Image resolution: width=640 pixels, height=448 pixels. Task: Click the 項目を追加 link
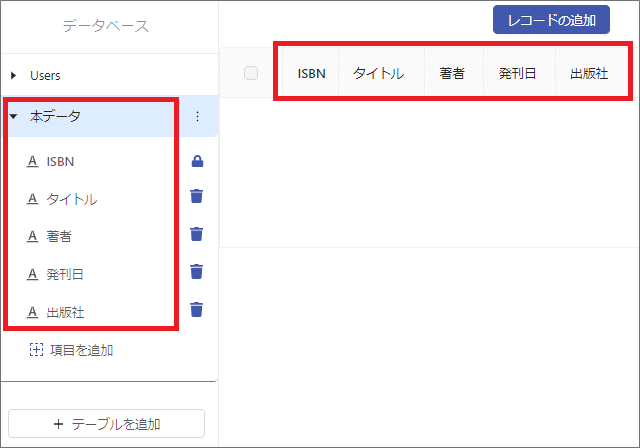click(x=82, y=350)
